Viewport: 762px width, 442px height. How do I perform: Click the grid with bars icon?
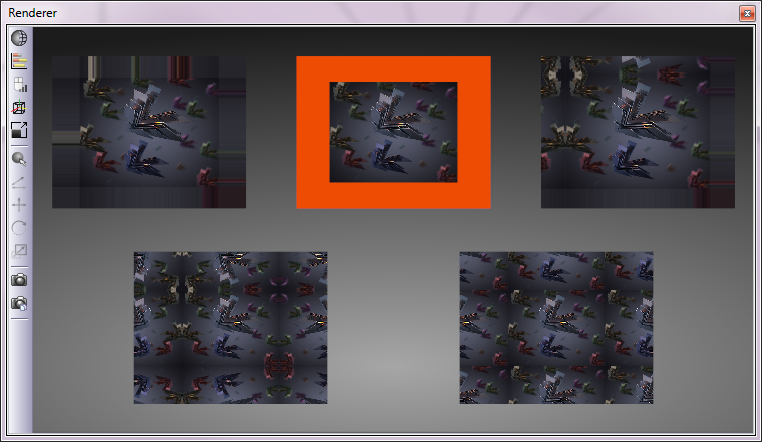click(19, 84)
